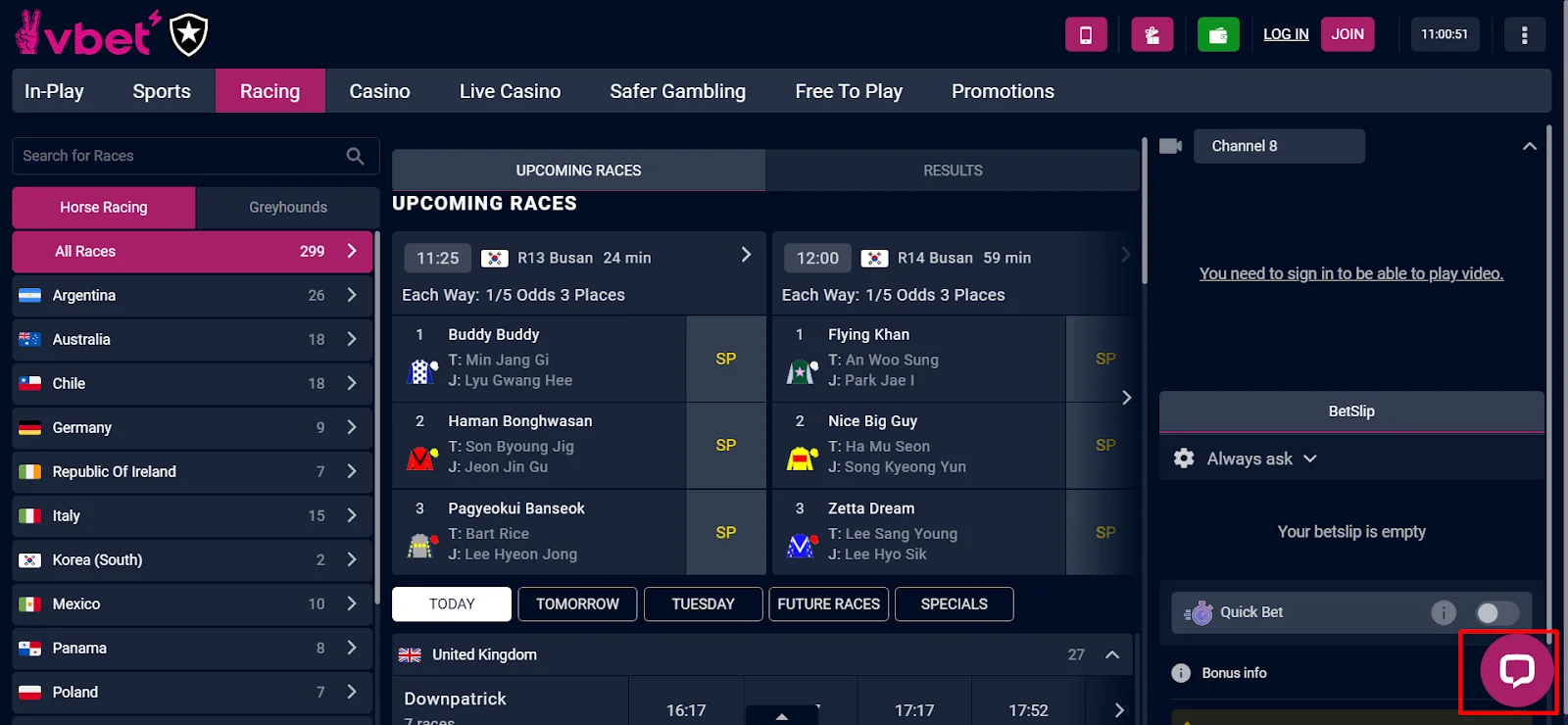Open the live chat bubble icon

[x=1516, y=671]
